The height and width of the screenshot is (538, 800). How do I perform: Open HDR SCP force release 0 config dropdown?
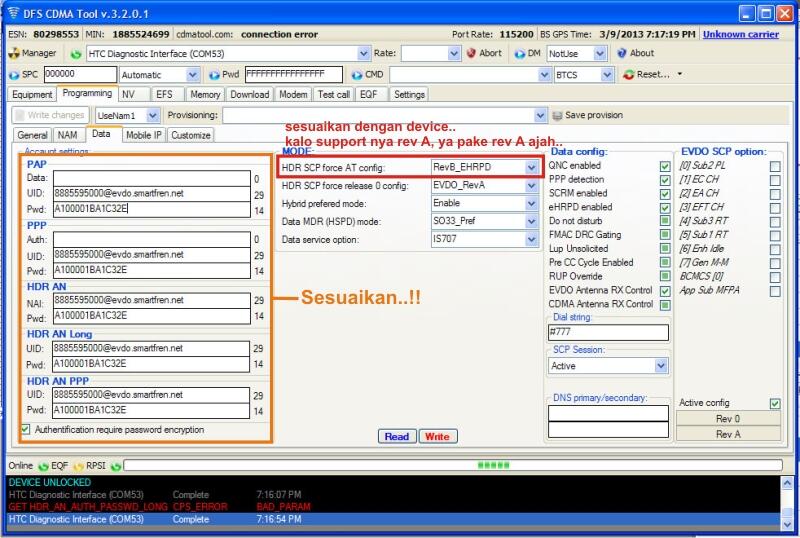(531, 186)
